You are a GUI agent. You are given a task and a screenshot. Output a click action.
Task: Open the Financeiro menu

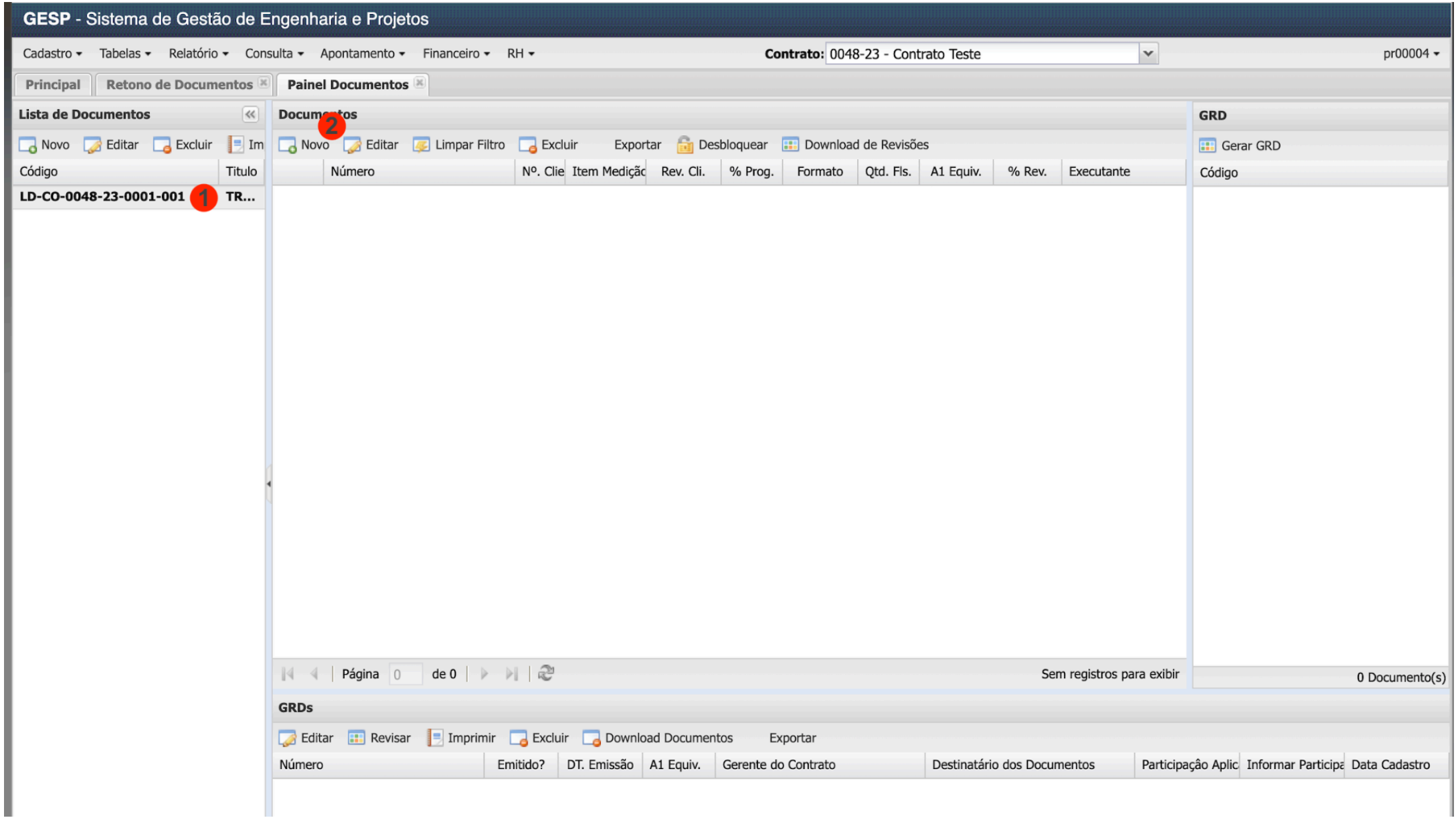click(x=456, y=54)
